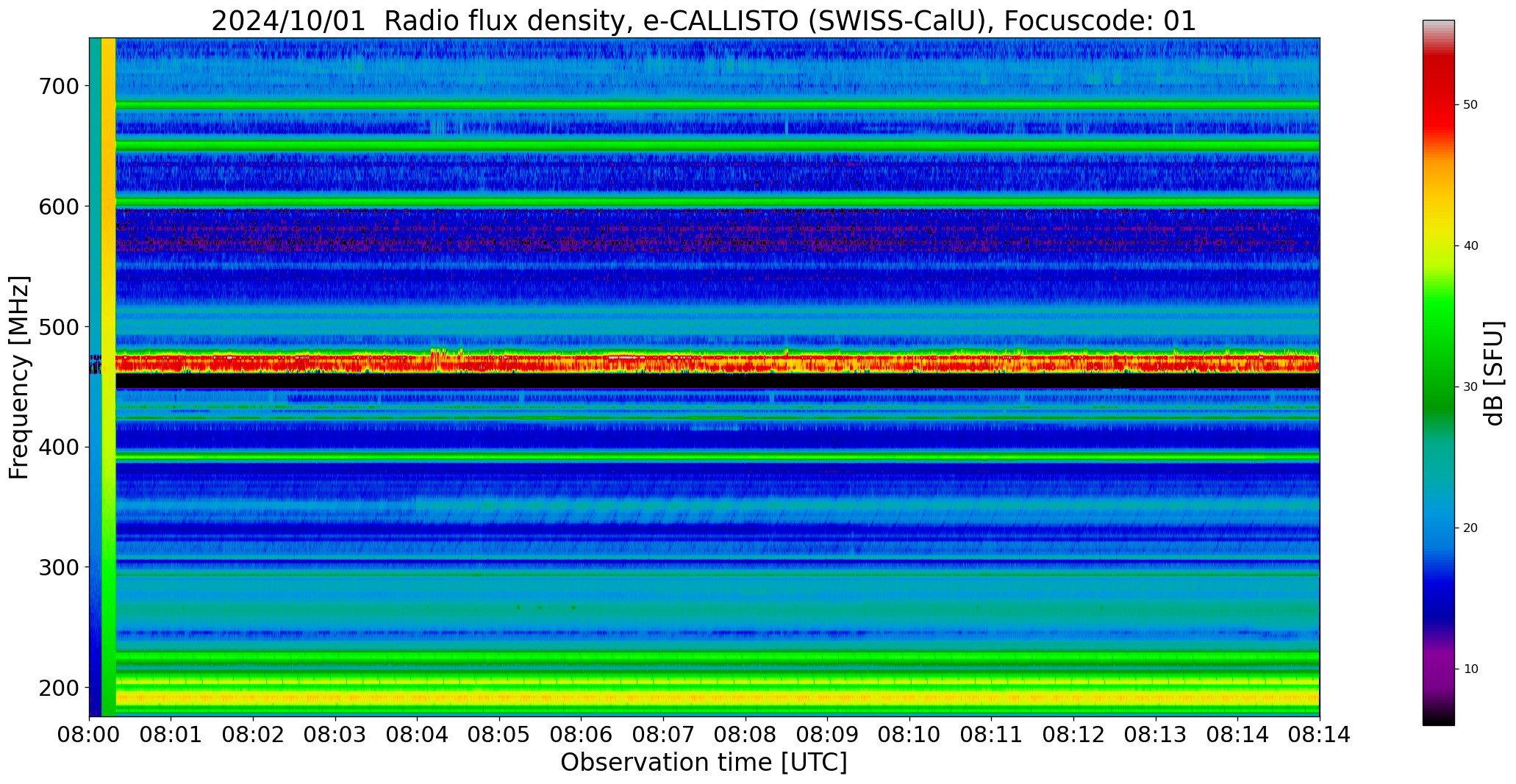This screenshot has width=1516, height=784.
Task: Click the colorbar tick label 40
Action: pyautogui.click(x=1470, y=246)
